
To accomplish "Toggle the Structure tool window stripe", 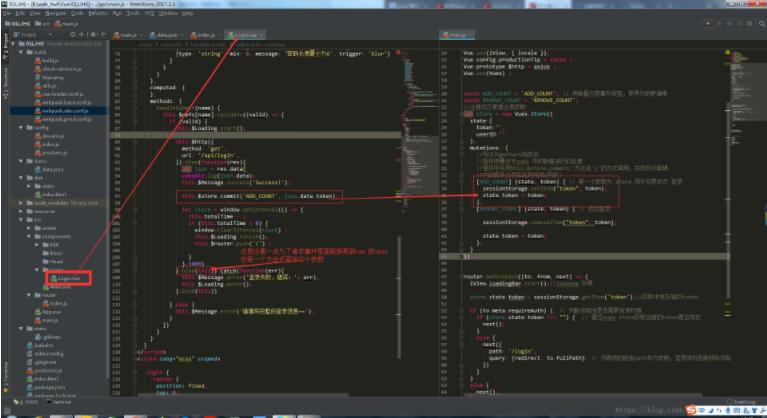I will tap(5, 84).
